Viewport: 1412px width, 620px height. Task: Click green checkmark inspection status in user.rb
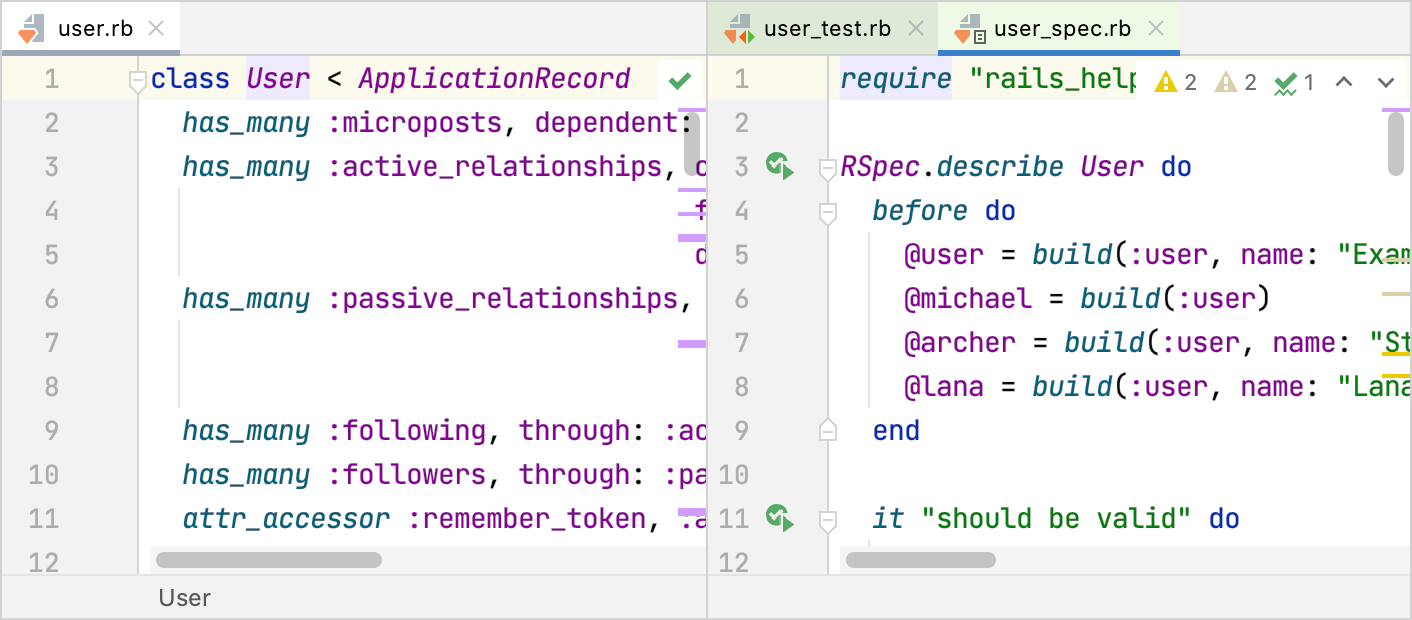pyautogui.click(x=680, y=80)
